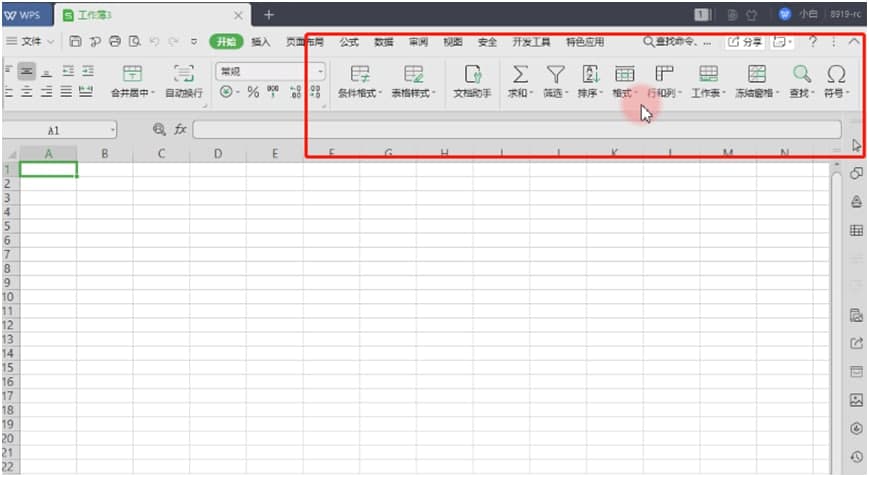This screenshot has height=477, width=869.
Task: Click the decrease indent icon
Action: point(68,71)
